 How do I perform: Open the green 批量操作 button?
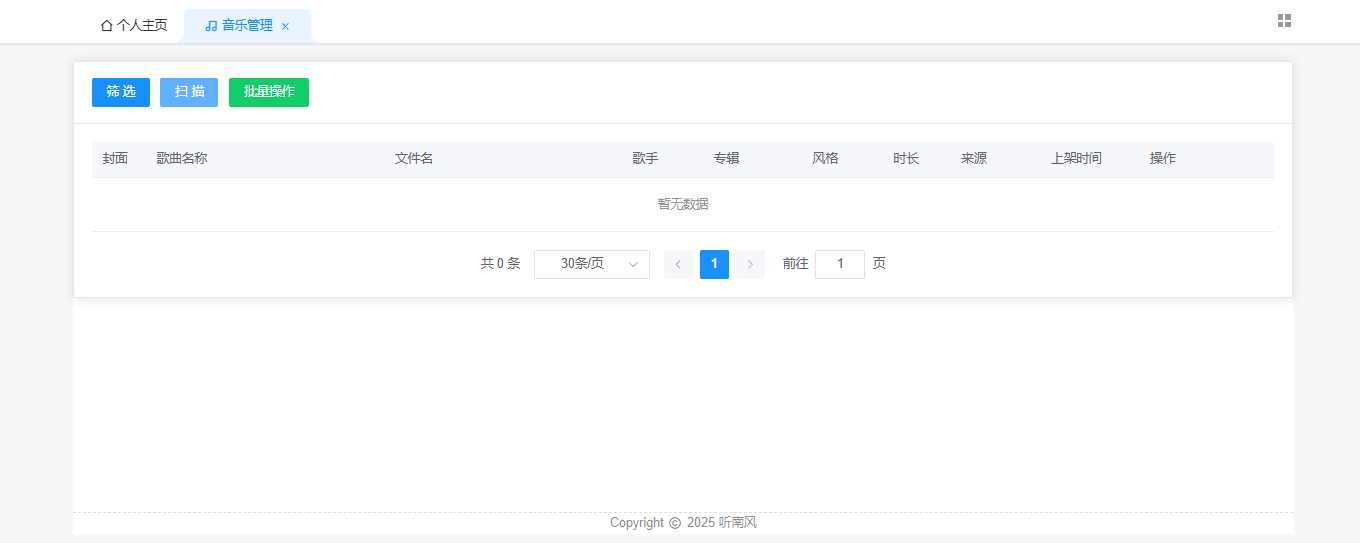(269, 92)
